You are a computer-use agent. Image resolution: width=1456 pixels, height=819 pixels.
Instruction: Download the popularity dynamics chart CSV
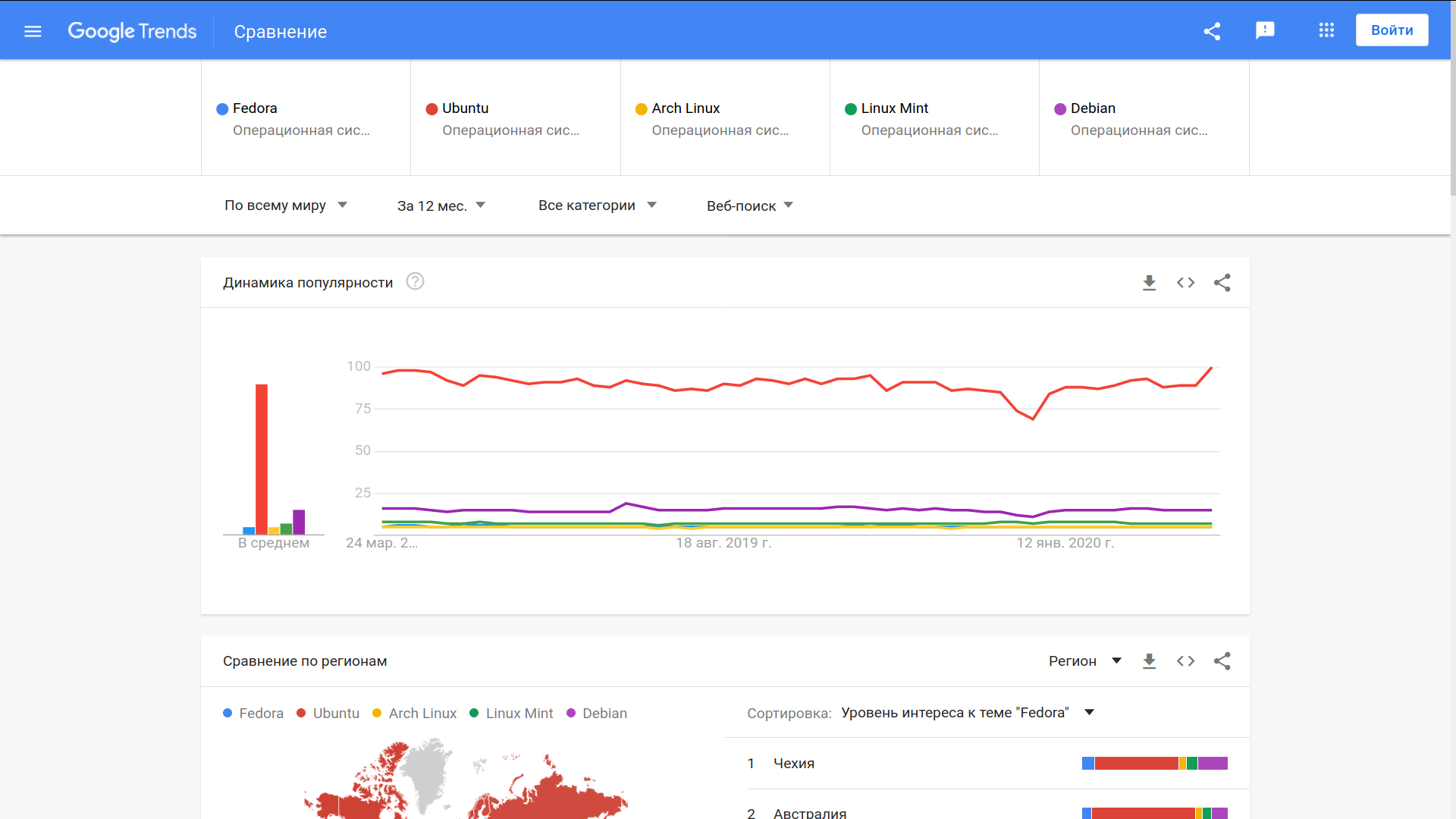pos(1150,283)
